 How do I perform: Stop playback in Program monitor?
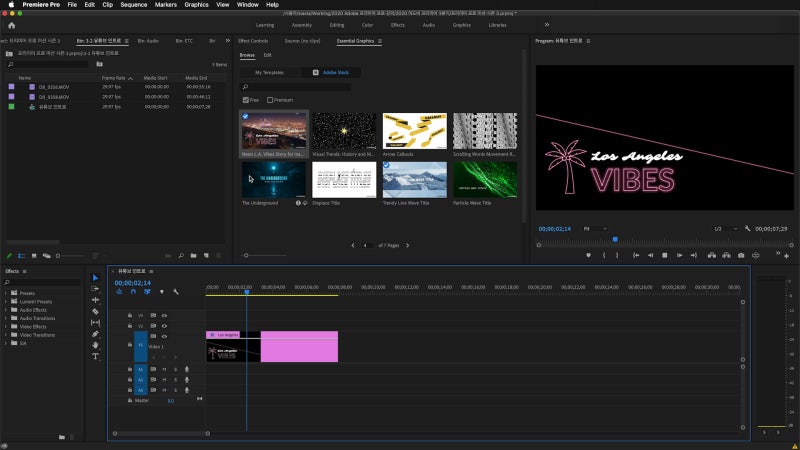(665, 255)
